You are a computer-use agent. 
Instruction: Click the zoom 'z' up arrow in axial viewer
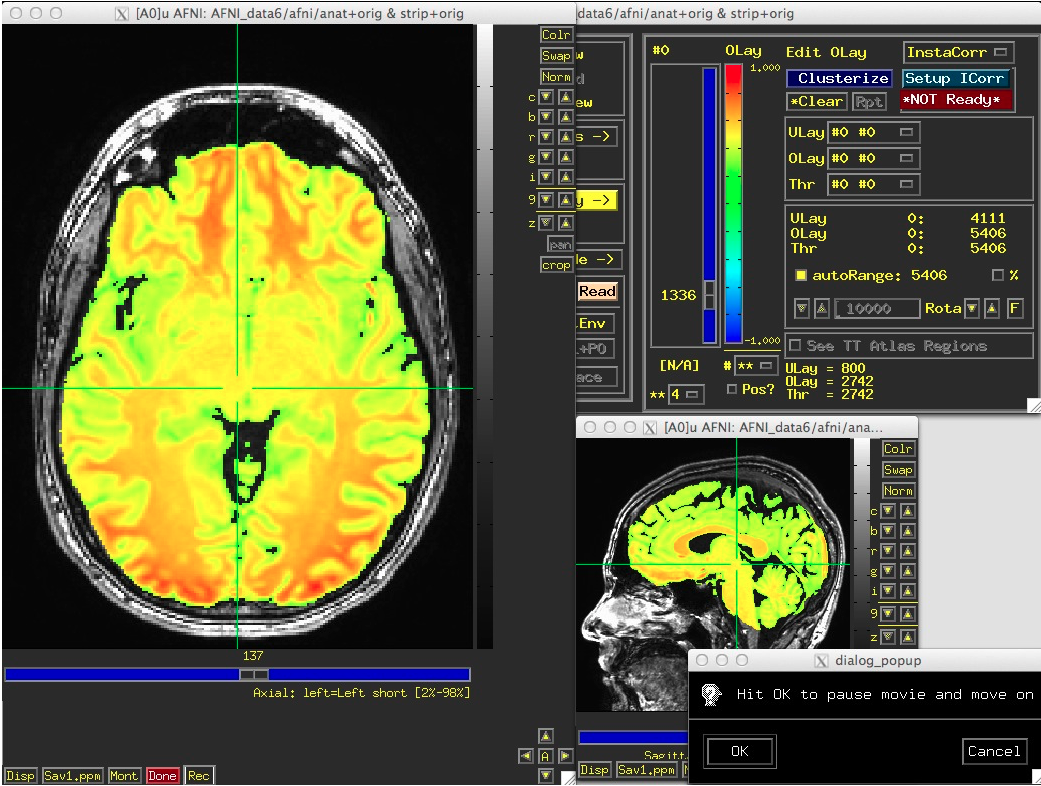[x=566, y=222]
